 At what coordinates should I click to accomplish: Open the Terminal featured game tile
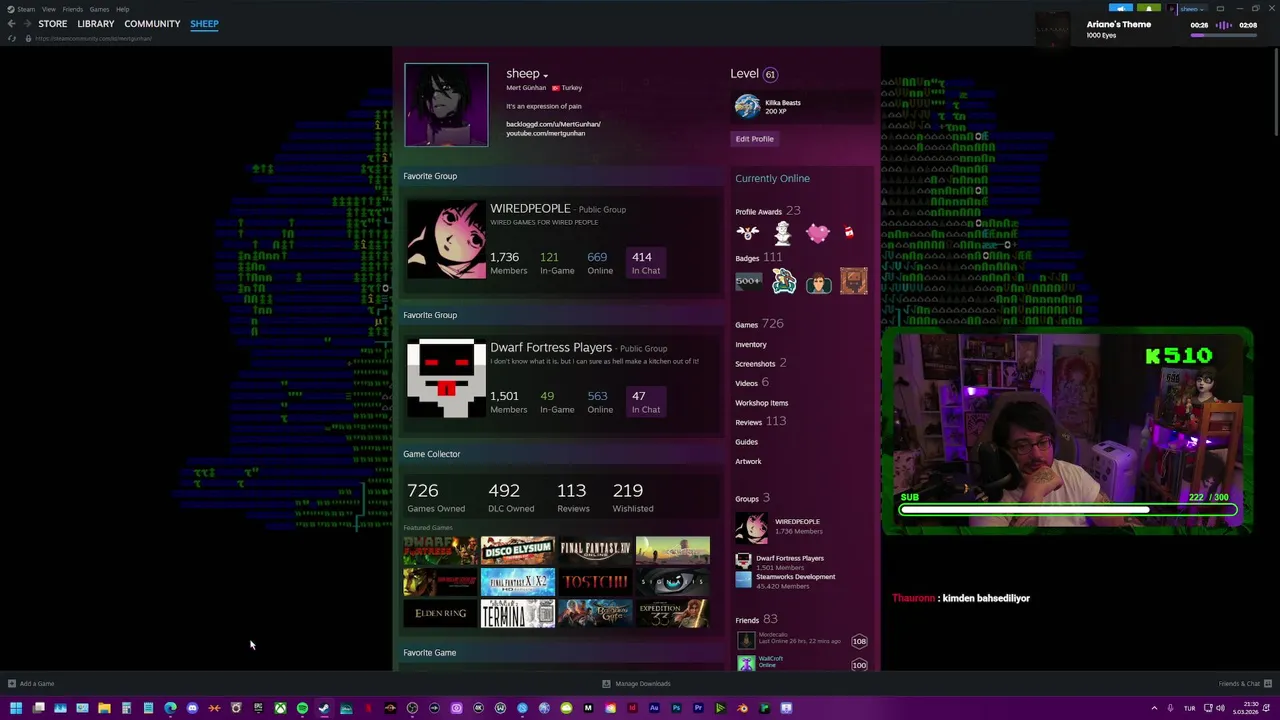(517, 613)
